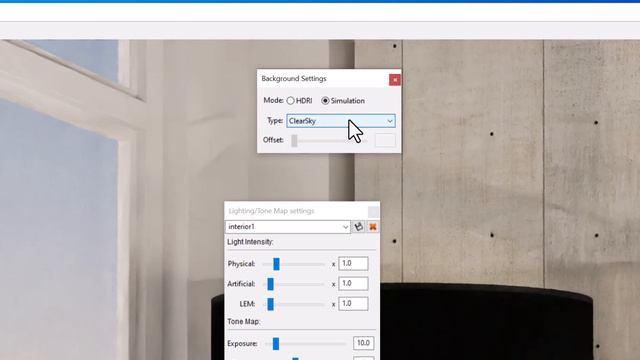Click the Physical multiplier value field
Image resolution: width=640 pixels, height=360 pixels.
tap(353, 264)
